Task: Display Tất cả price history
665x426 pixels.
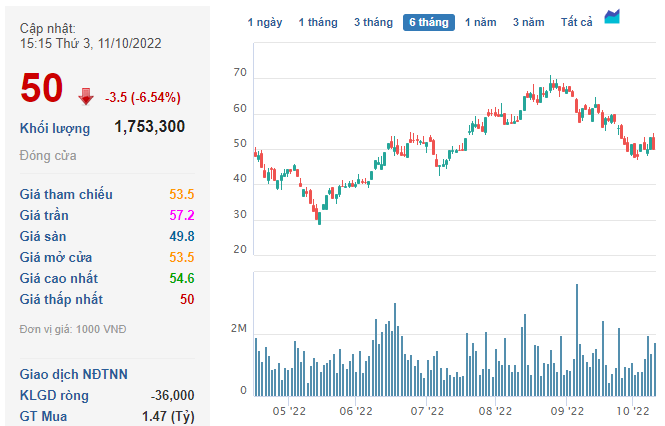Action: tap(577, 22)
